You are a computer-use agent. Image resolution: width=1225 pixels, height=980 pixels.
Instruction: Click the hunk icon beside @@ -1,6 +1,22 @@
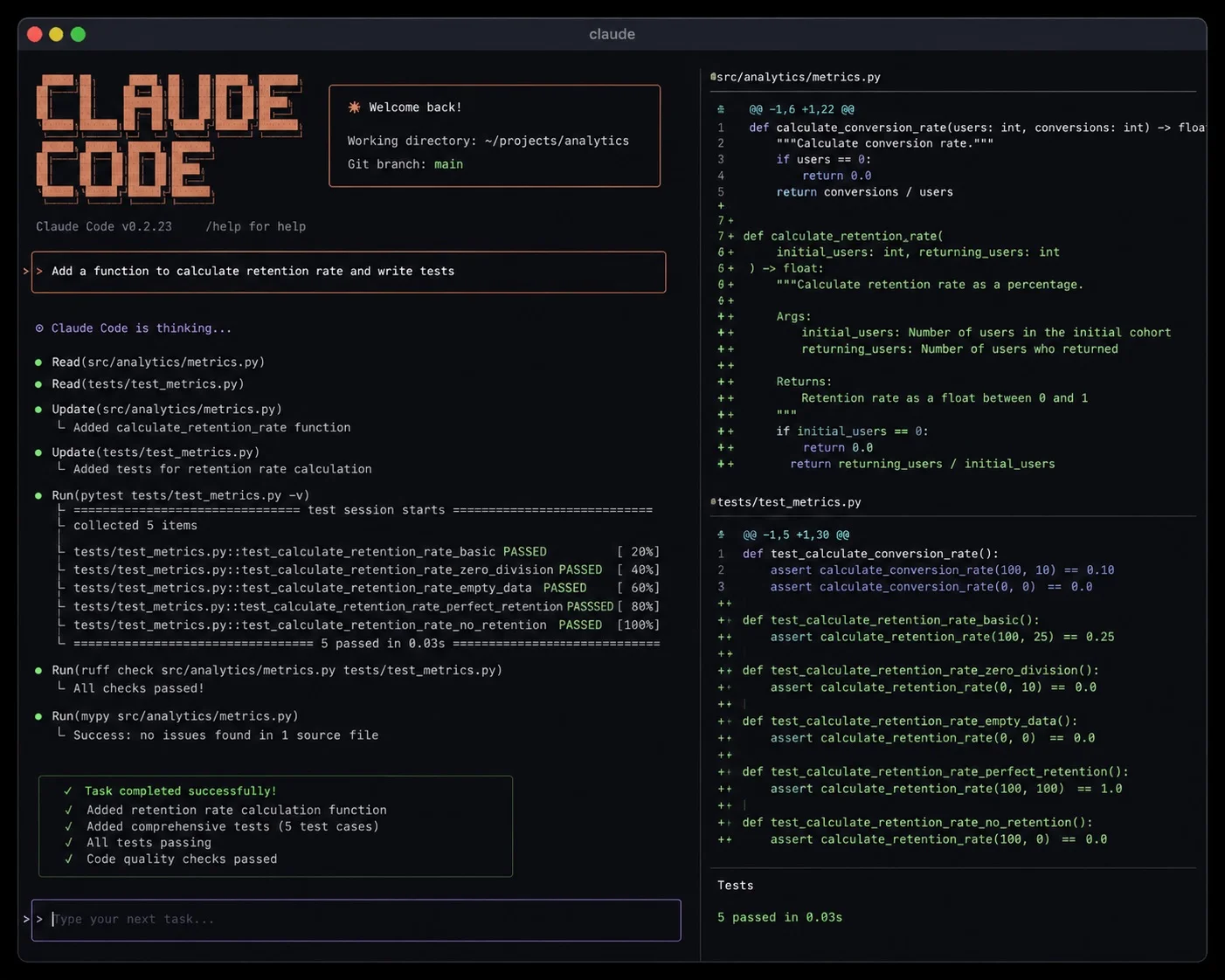721,110
